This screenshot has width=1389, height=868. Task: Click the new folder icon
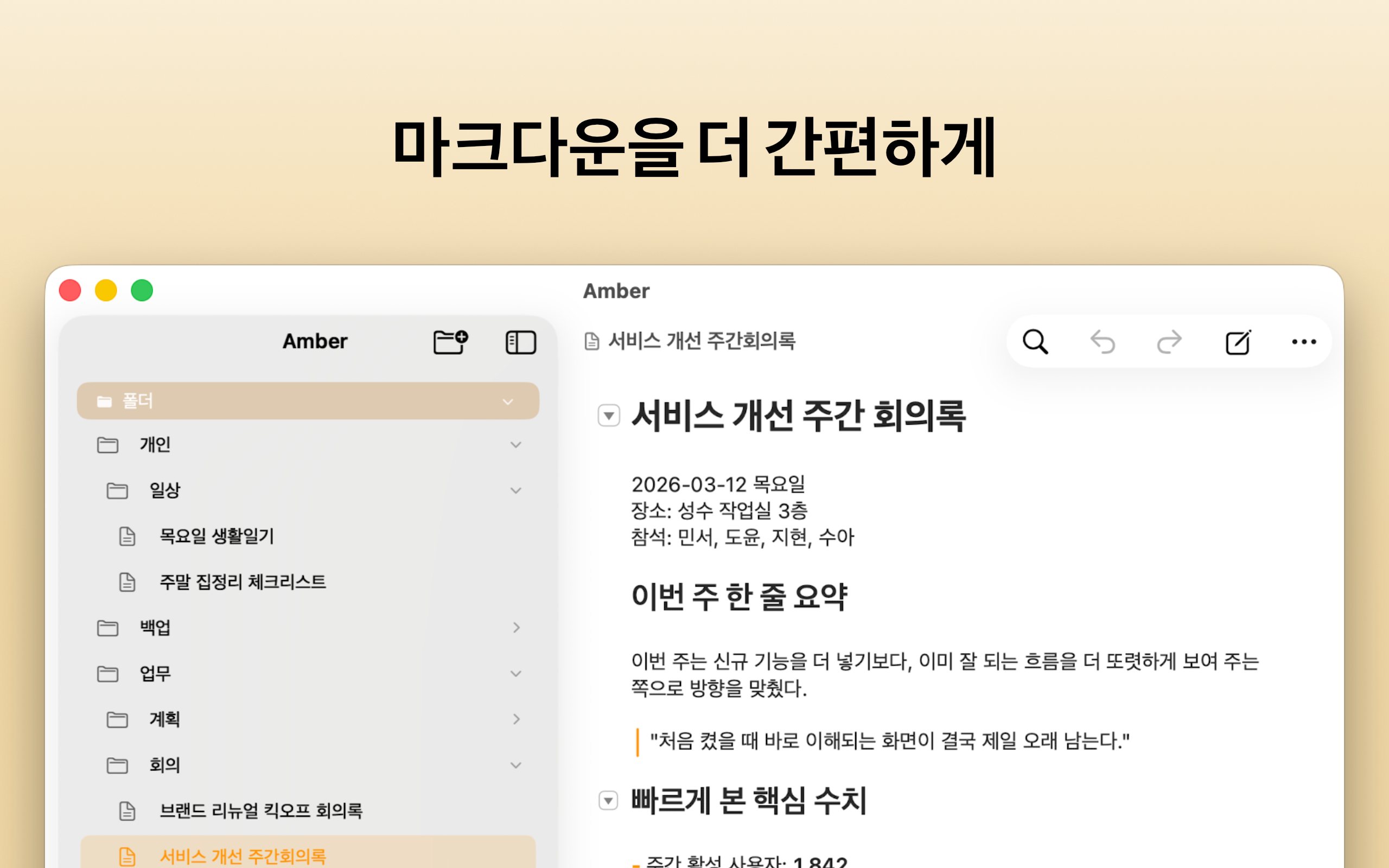(x=450, y=342)
